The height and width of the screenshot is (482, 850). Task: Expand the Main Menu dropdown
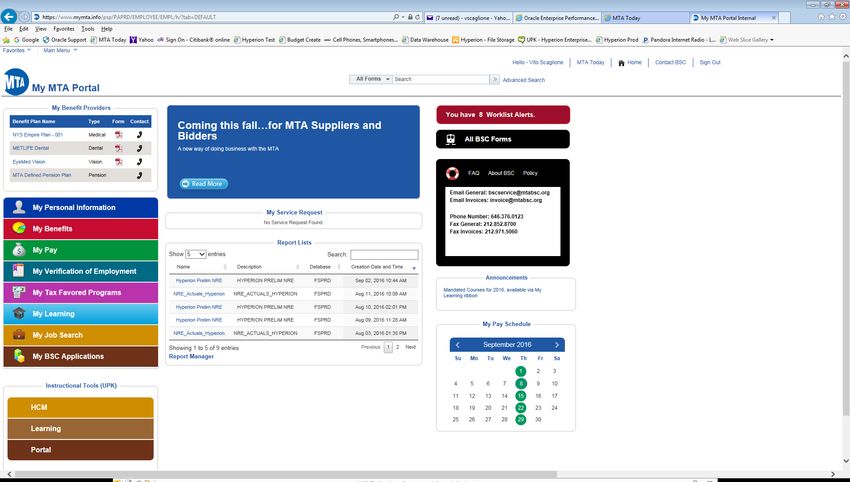coord(60,50)
